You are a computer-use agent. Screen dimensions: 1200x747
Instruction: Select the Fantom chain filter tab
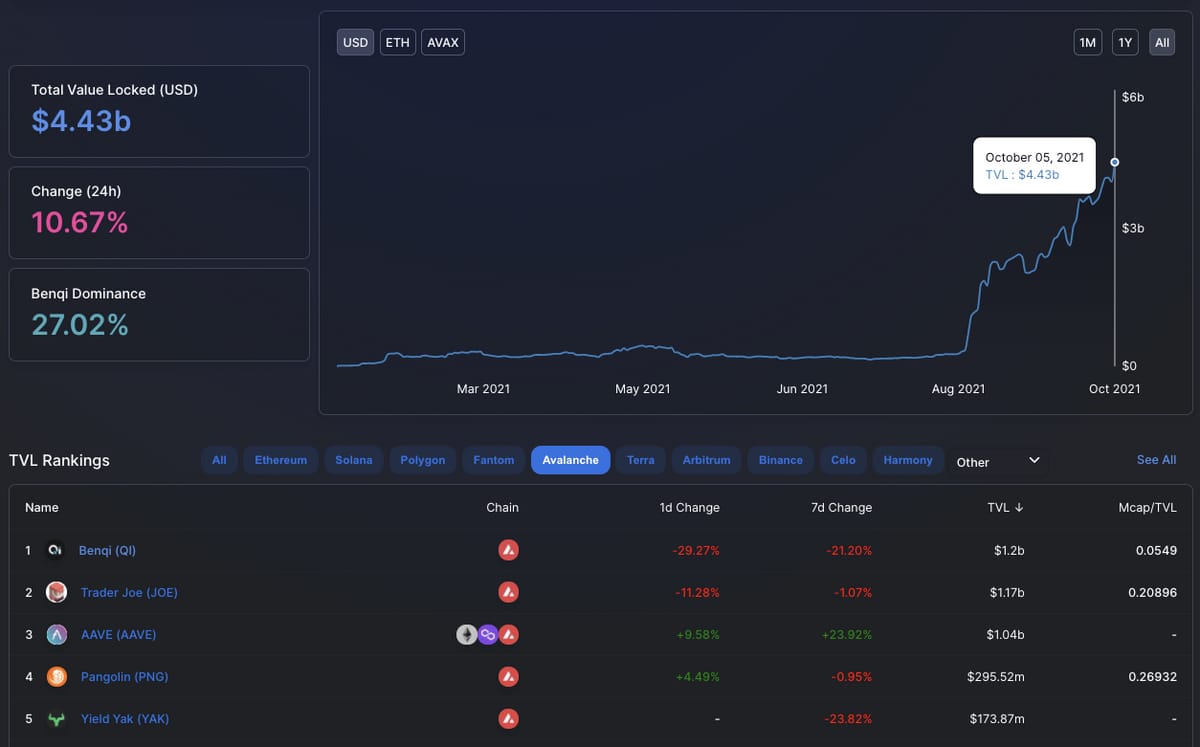coord(494,460)
